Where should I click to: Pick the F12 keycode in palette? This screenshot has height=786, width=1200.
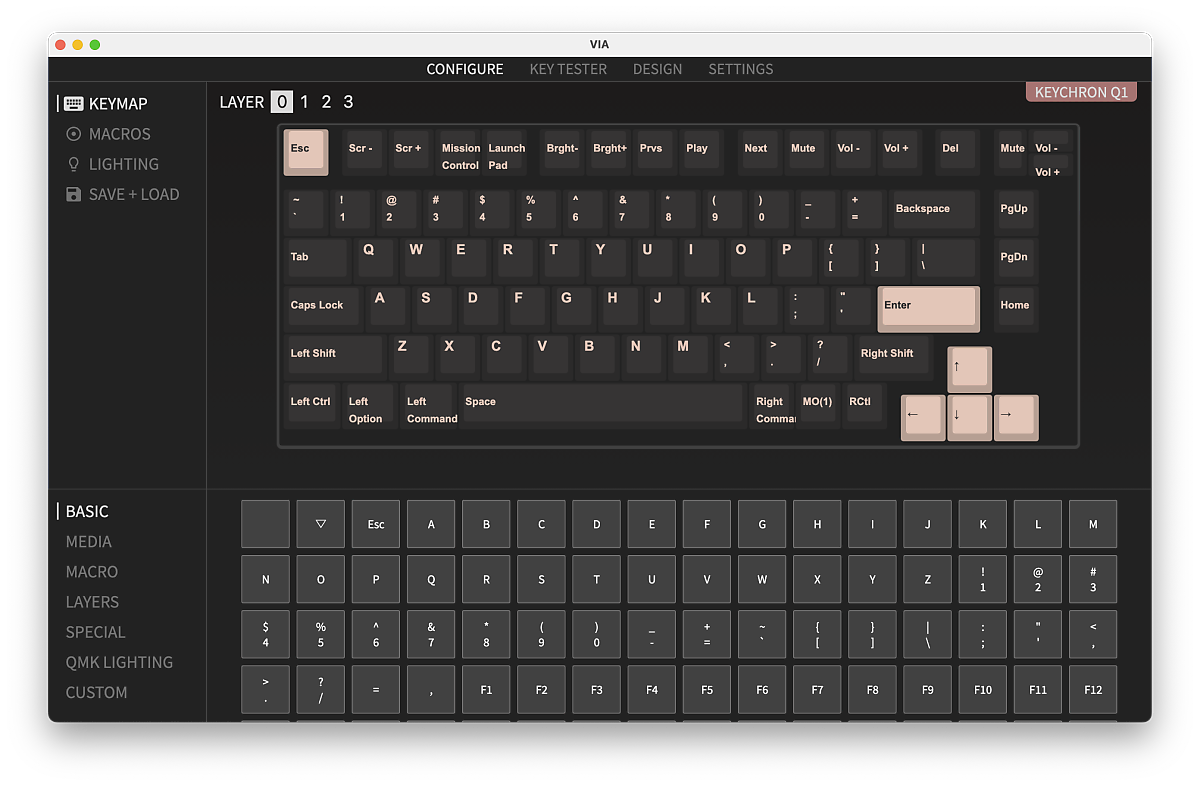(x=1093, y=690)
